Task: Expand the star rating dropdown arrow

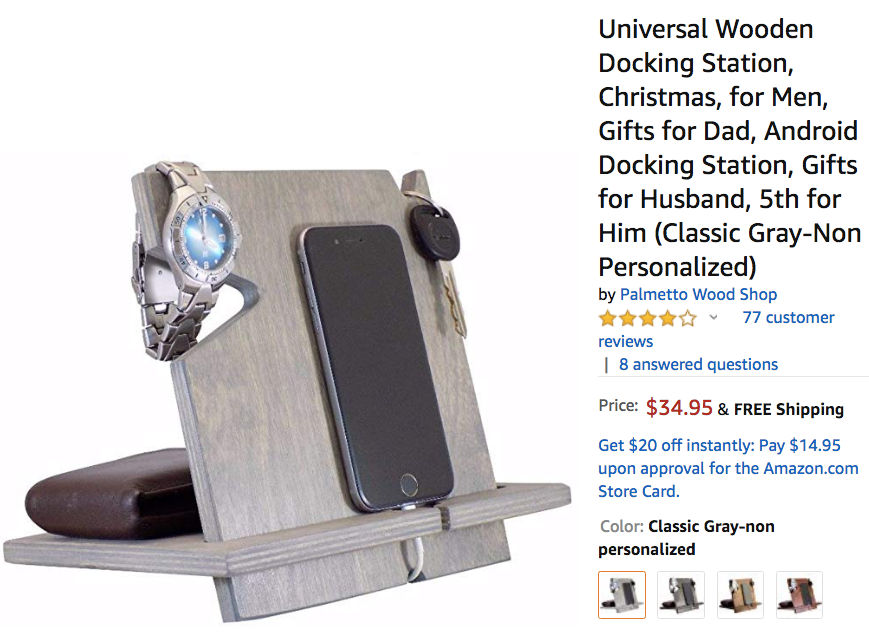Action: (713, 317)
